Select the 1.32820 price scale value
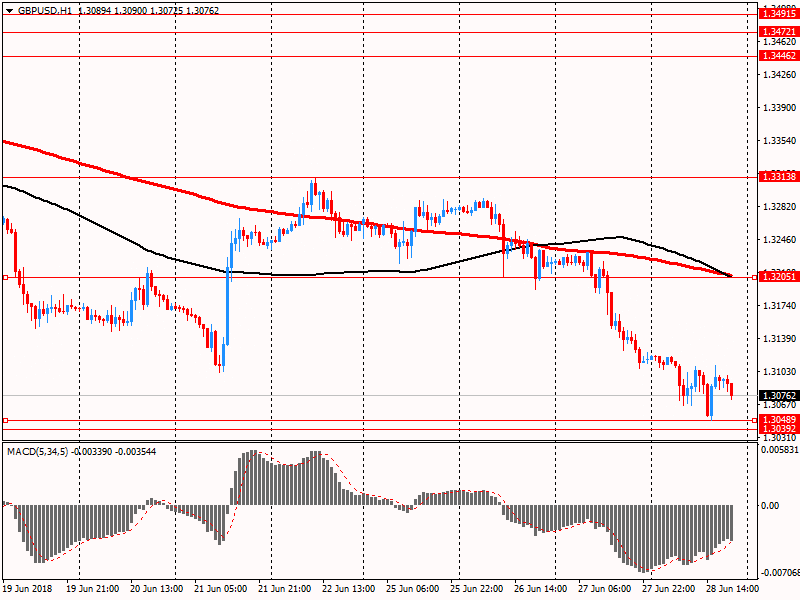The height and width of the screenshot is (600, 800). [779, 207]
